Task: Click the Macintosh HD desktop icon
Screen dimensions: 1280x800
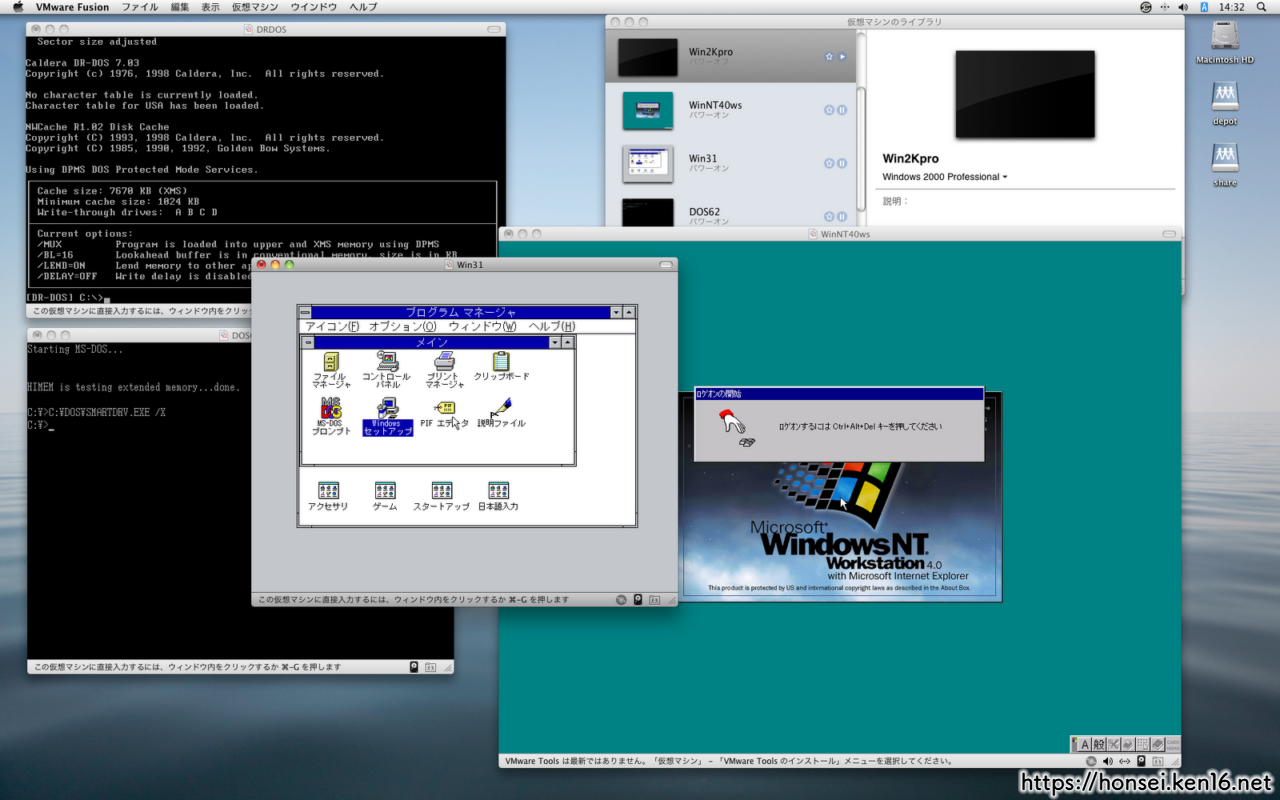Action: 1224,37
